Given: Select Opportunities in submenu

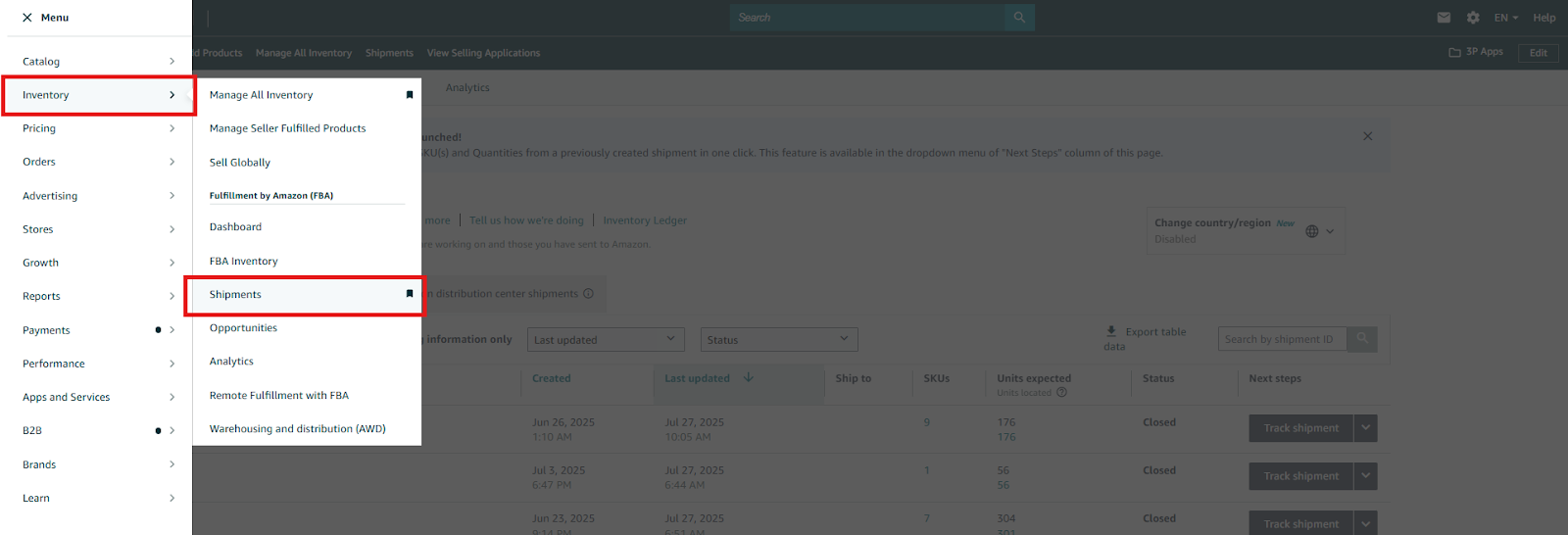Looking at the screenshot, I should point(244,328).
